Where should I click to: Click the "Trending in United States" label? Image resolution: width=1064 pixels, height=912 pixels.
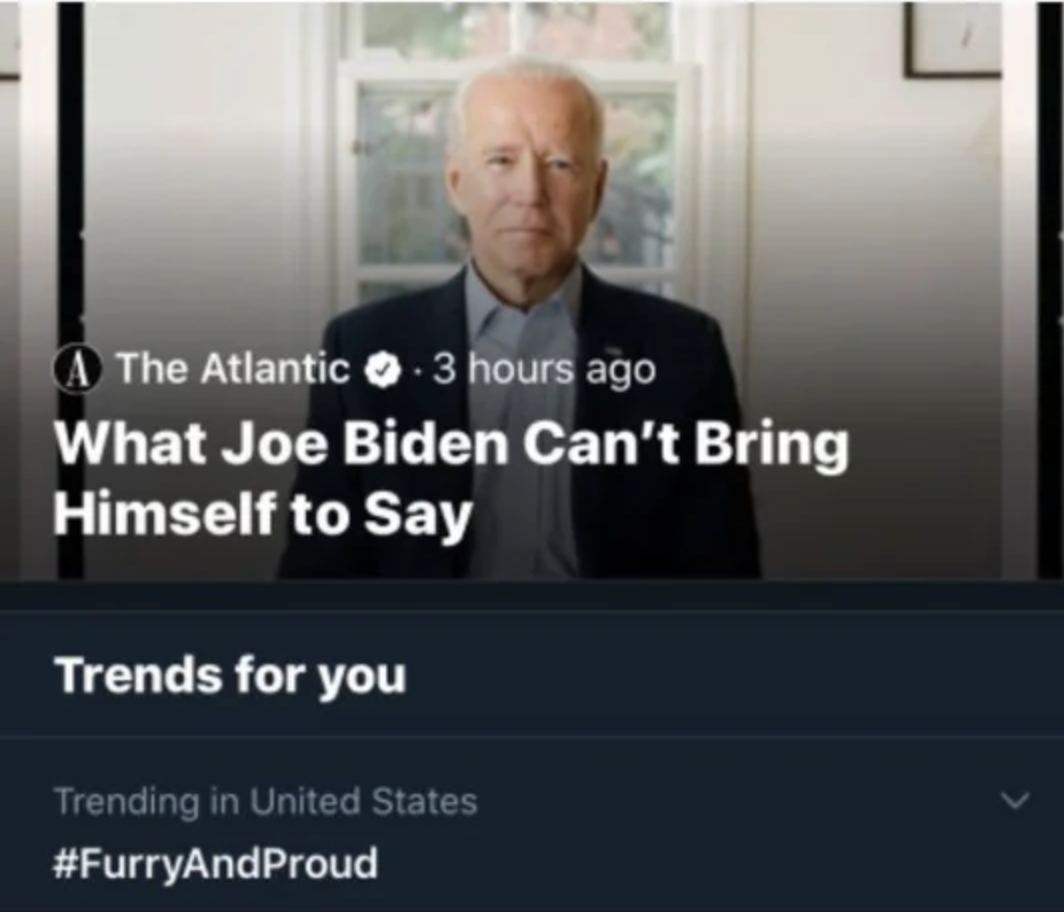pos(265,801)
